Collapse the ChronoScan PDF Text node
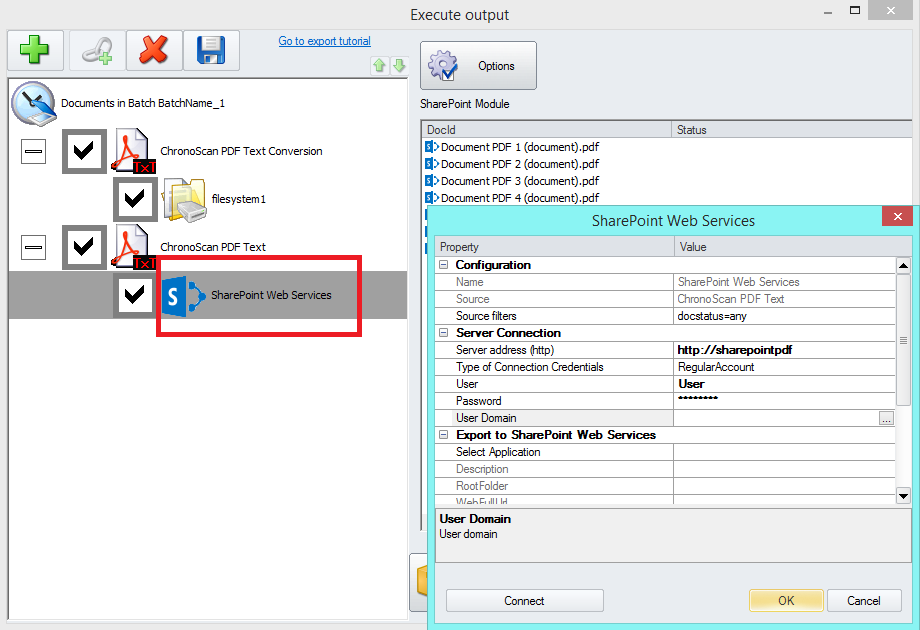The image size is (920, 630). point(33,248)
